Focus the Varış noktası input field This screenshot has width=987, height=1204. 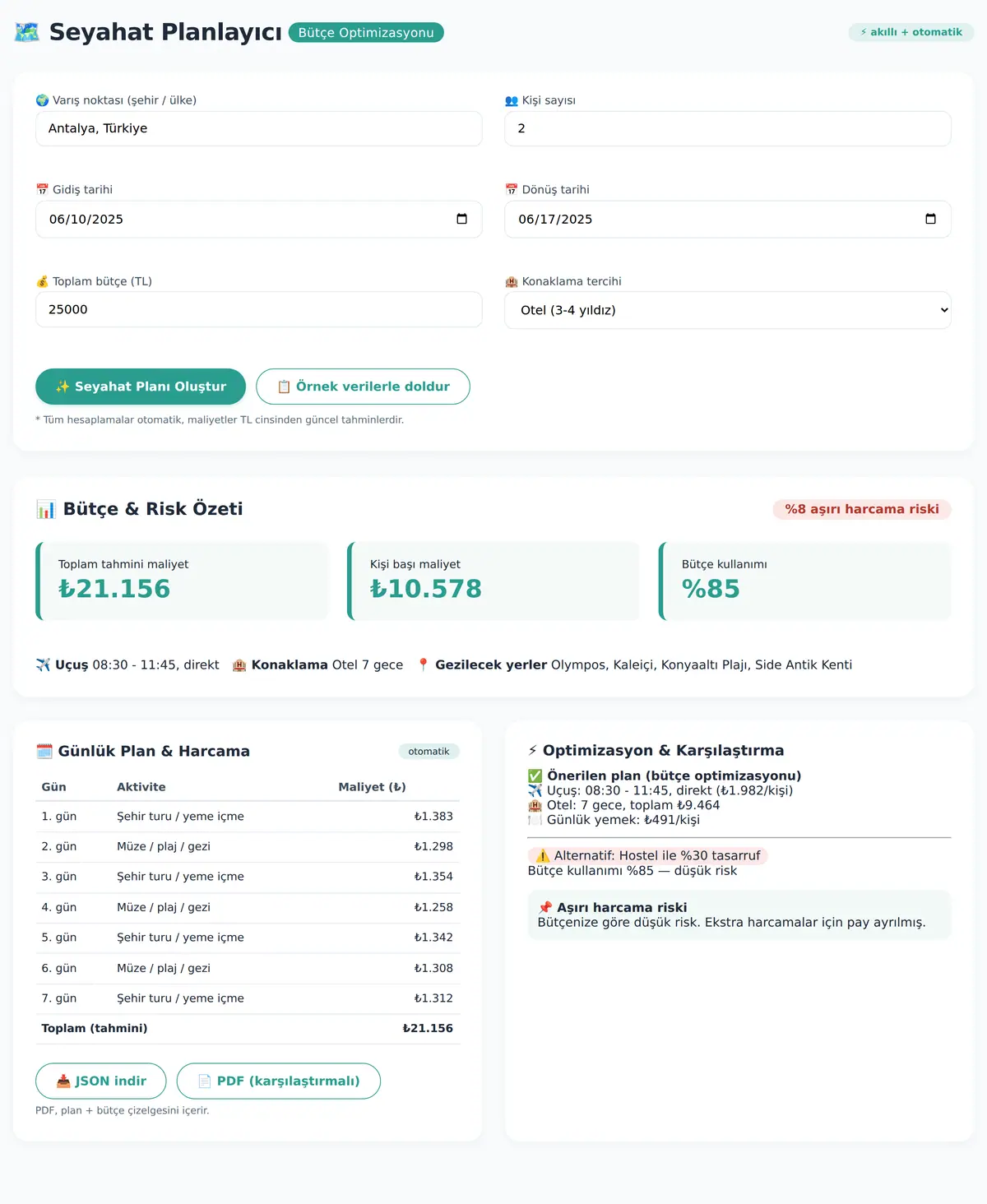(259, 128)
